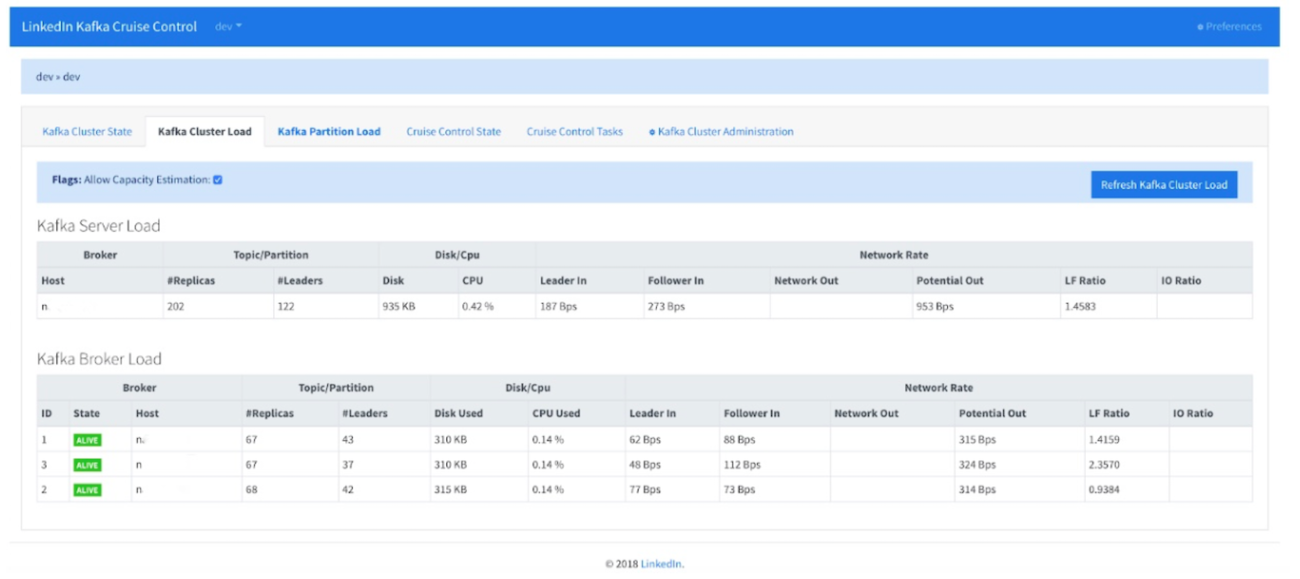Click ALIVE badge for broker 3
1300x579 pixels.
87,465
